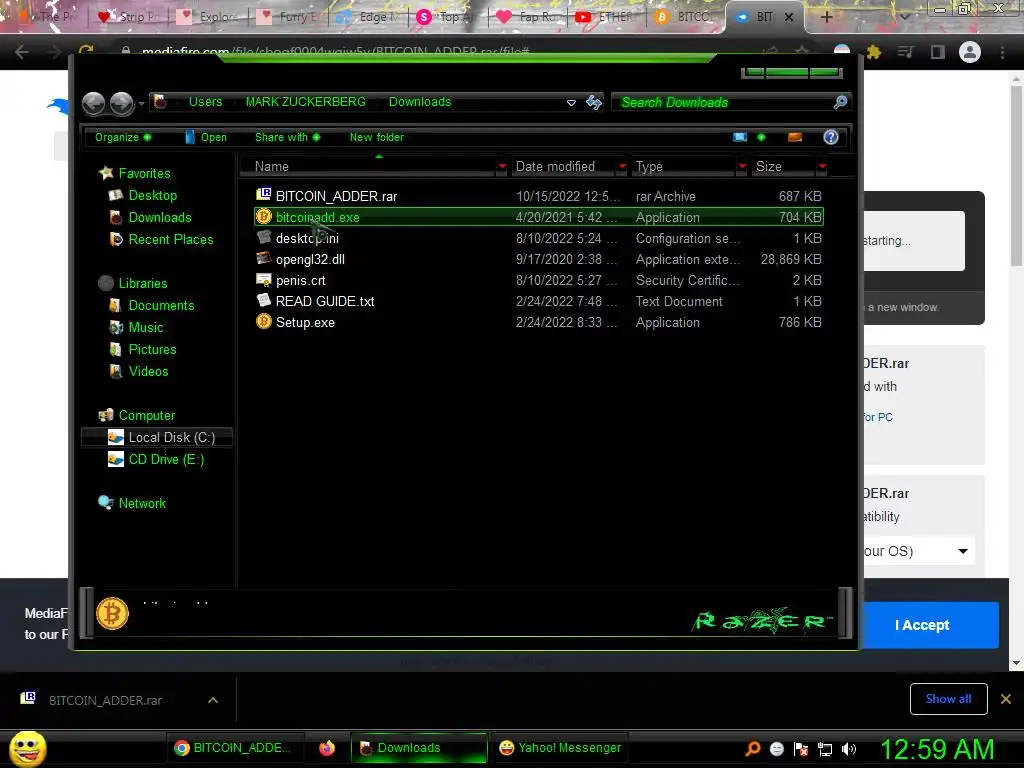Change view icon in Explorer toolbar
The width and height of the screenshot is (1024, 768).
(x=740, y=137)
